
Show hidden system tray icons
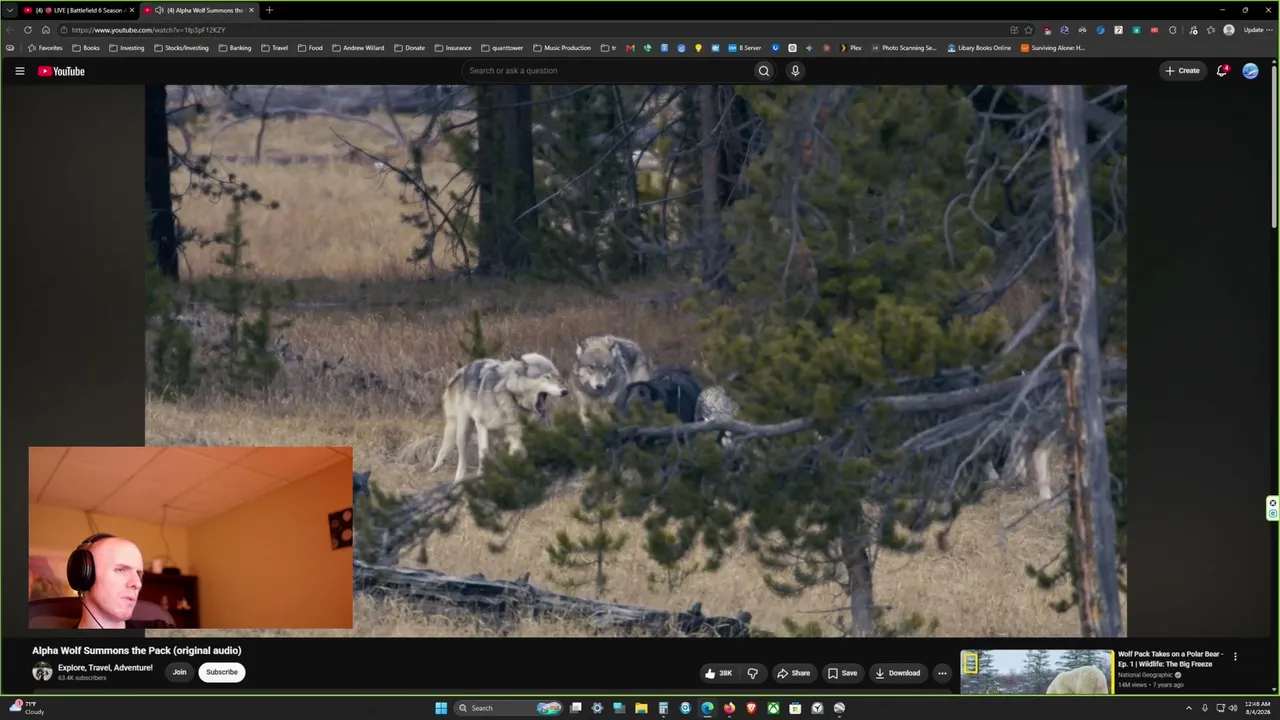[x=1189, y=708]
